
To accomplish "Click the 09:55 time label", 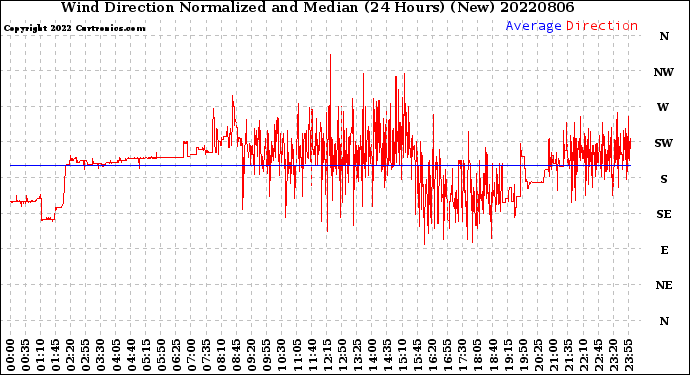I will click(x=266, y=355).
